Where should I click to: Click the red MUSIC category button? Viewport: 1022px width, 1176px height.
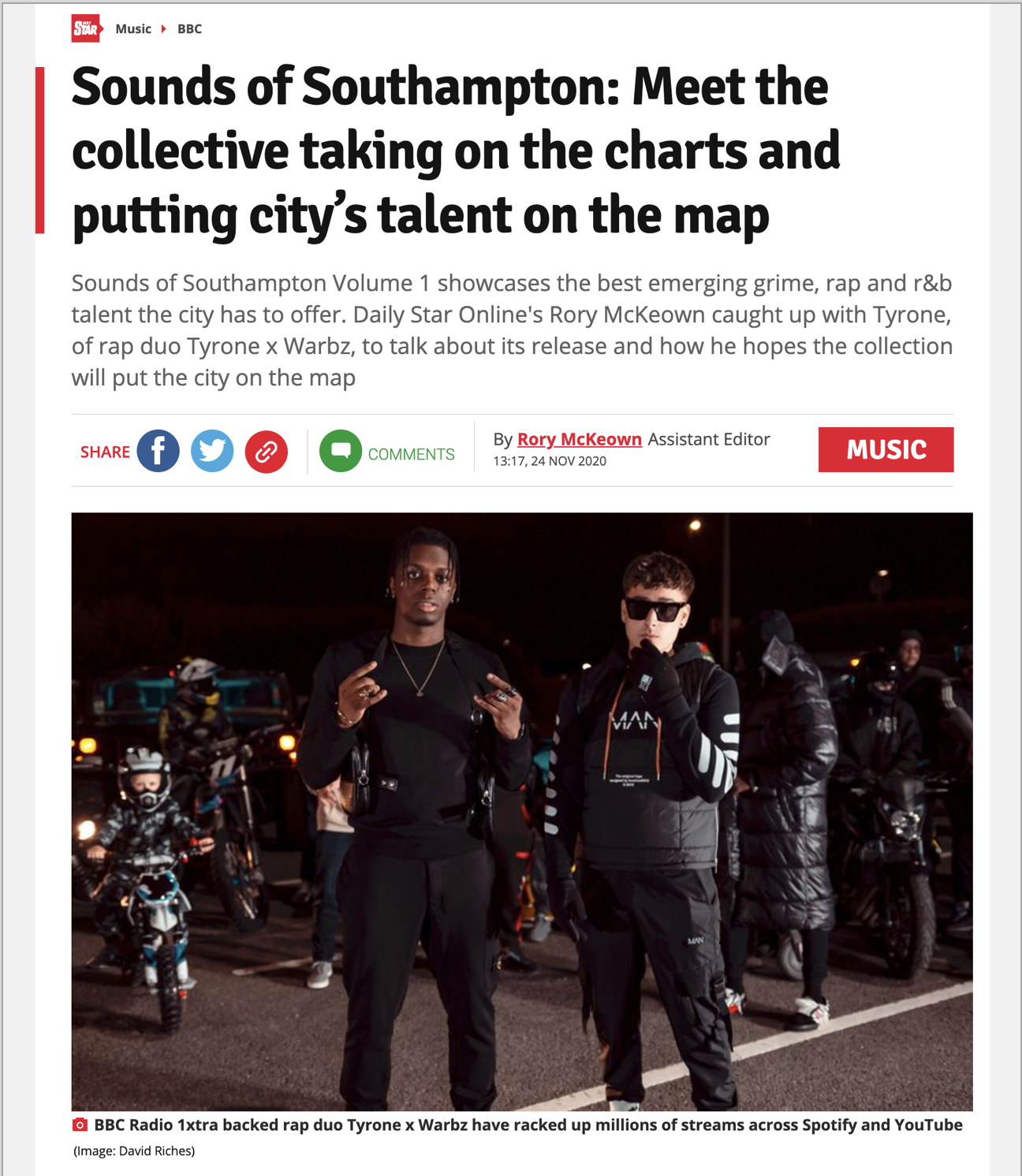[886, 450]
